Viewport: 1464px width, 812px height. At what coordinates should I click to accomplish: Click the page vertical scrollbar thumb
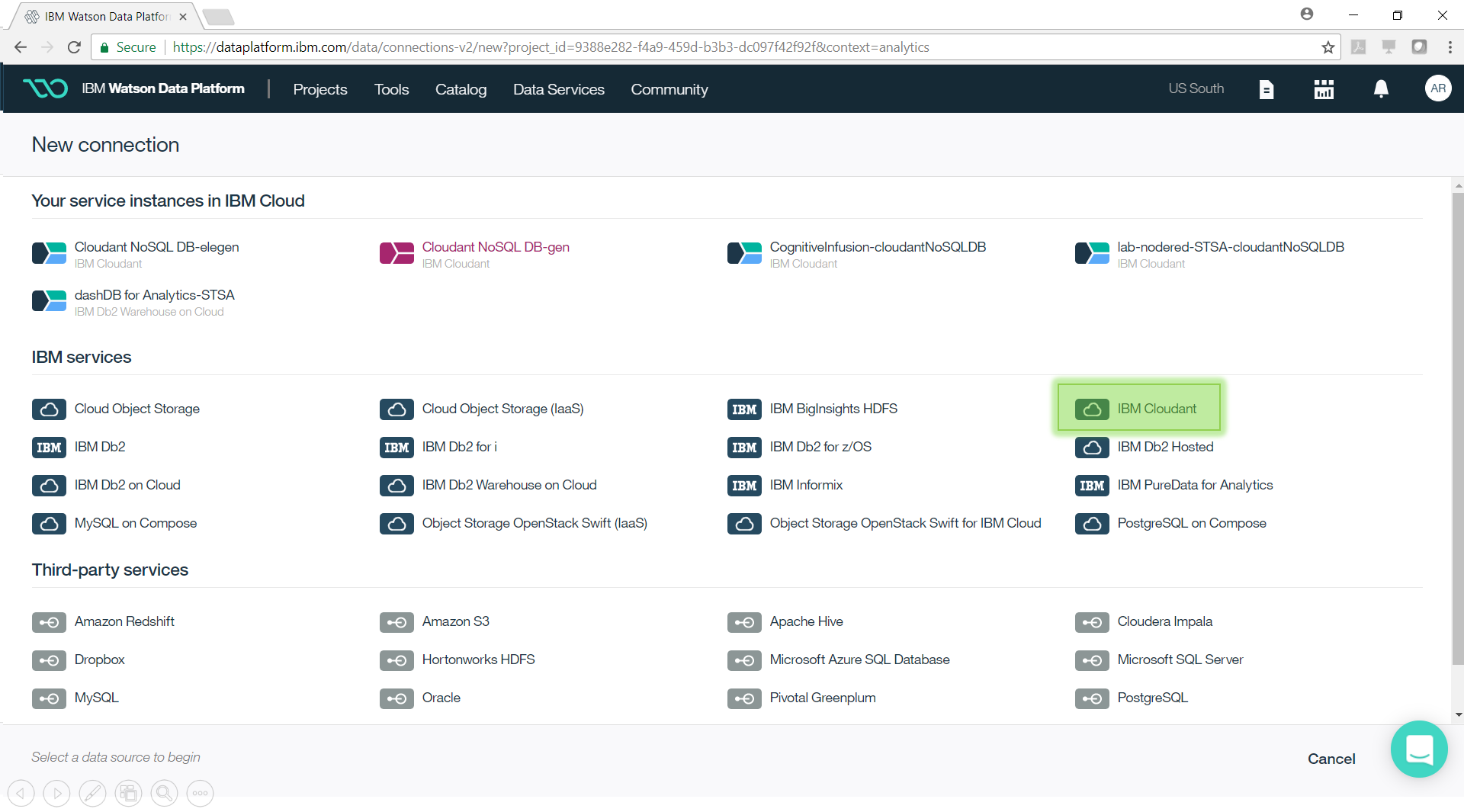pos(1457,428)
